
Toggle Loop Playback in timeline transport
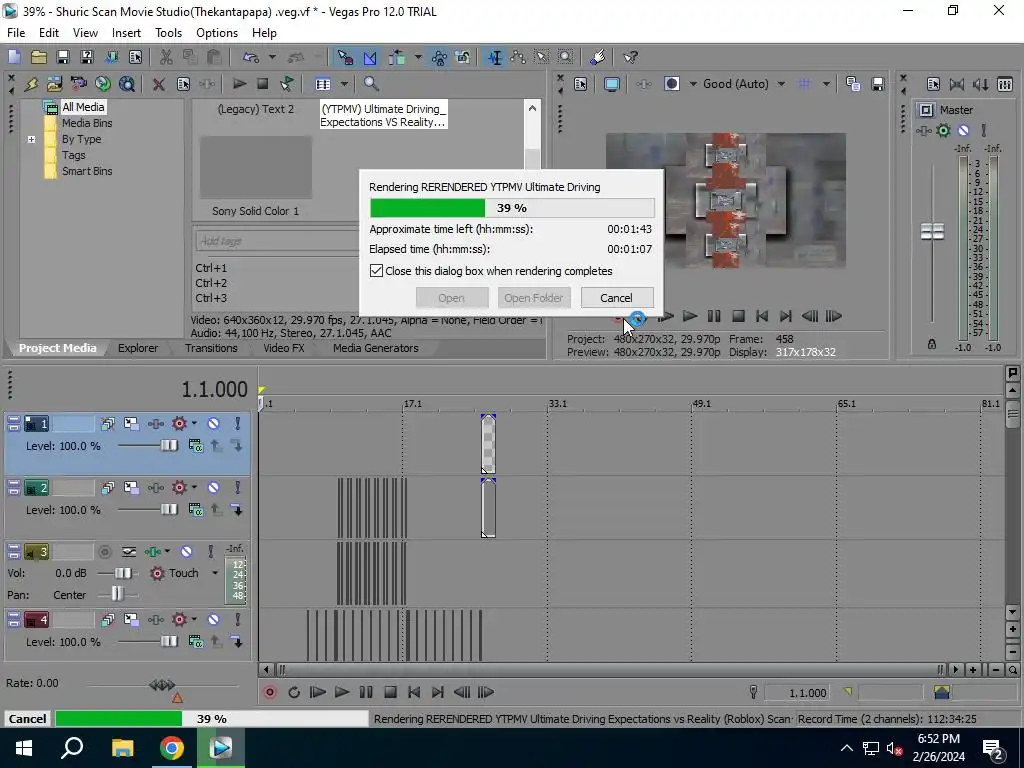(x=294, y=692)
